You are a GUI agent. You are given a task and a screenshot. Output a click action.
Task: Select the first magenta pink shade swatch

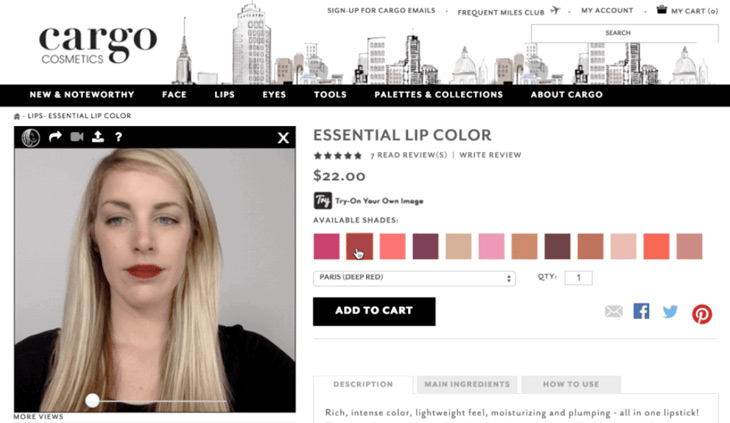click(x=326, y=246)
